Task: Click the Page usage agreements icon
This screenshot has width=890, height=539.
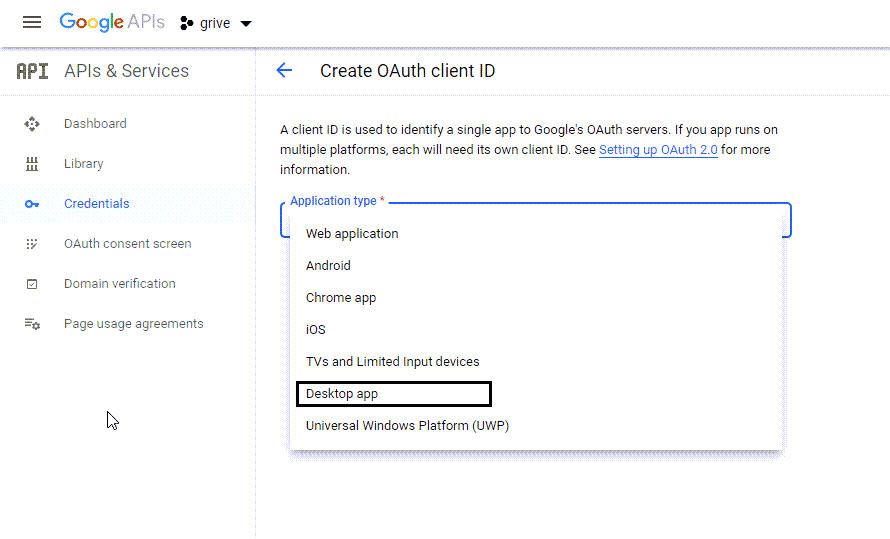Action: pos(32,324)
